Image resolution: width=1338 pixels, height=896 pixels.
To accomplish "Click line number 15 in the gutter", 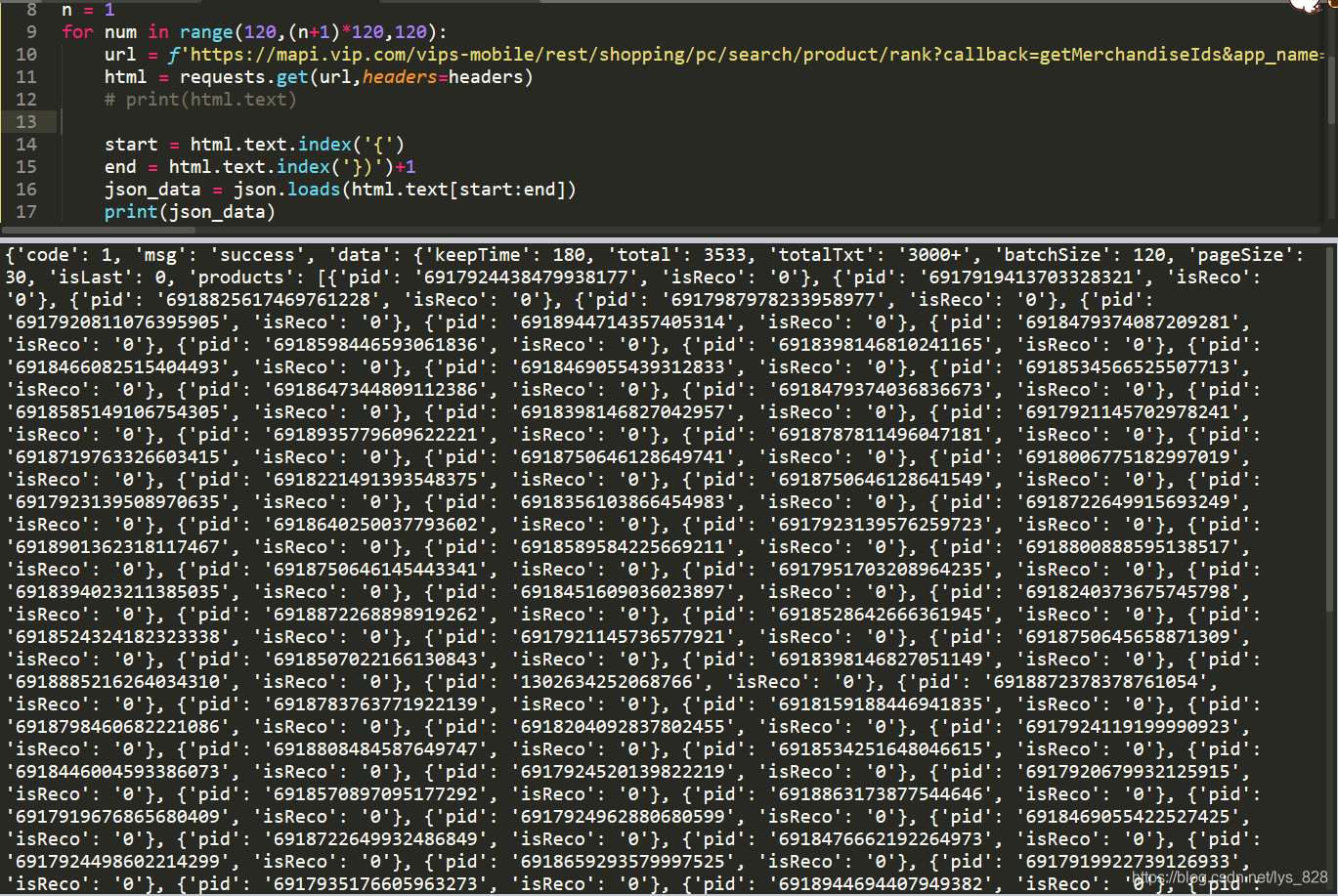I will (26, 167).
